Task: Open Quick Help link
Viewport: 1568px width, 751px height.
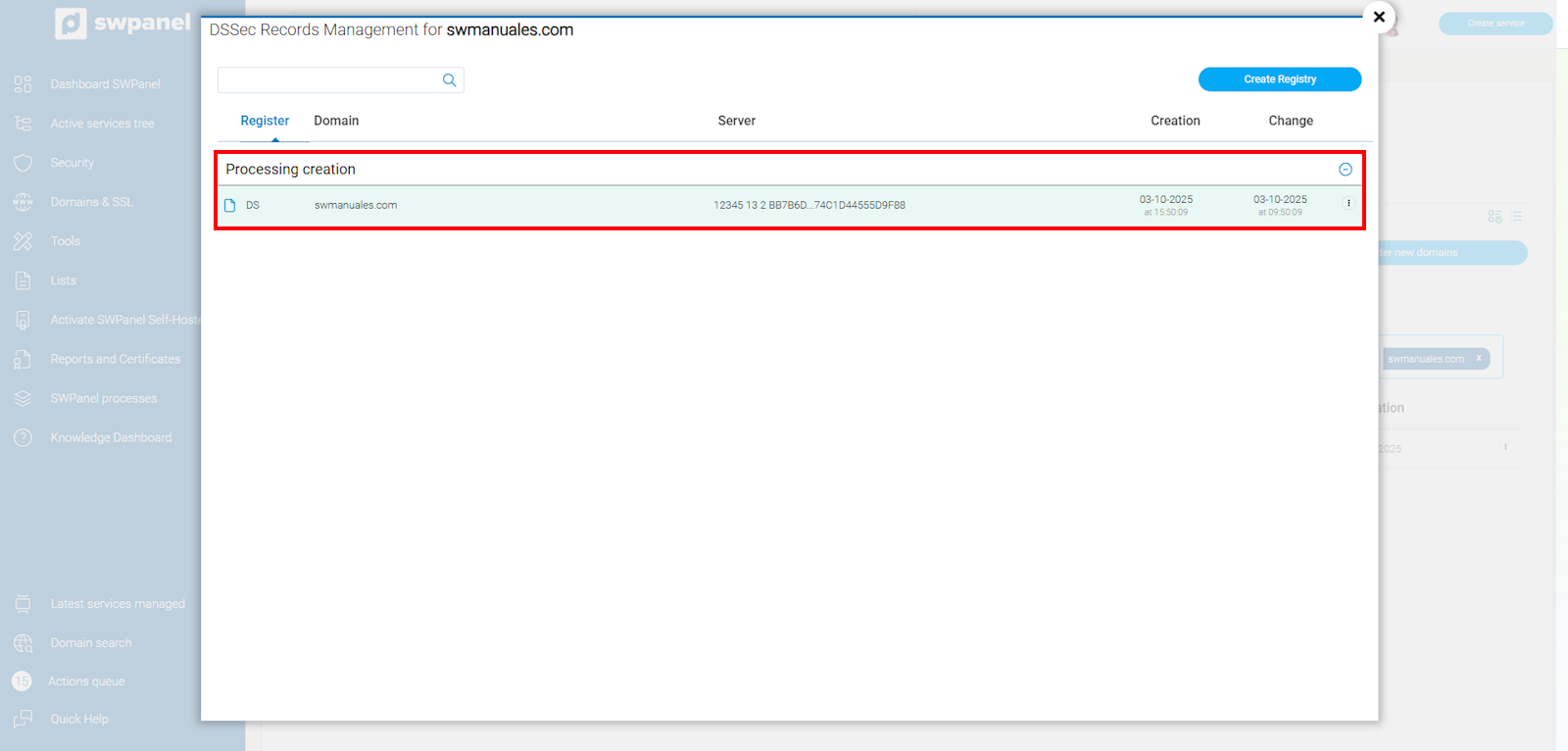Action: (79, 719)
